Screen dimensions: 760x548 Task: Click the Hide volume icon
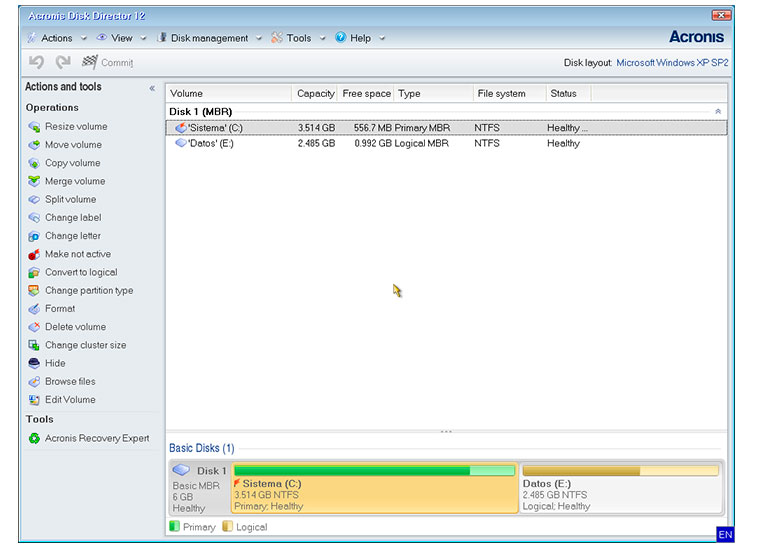point(34,363)
